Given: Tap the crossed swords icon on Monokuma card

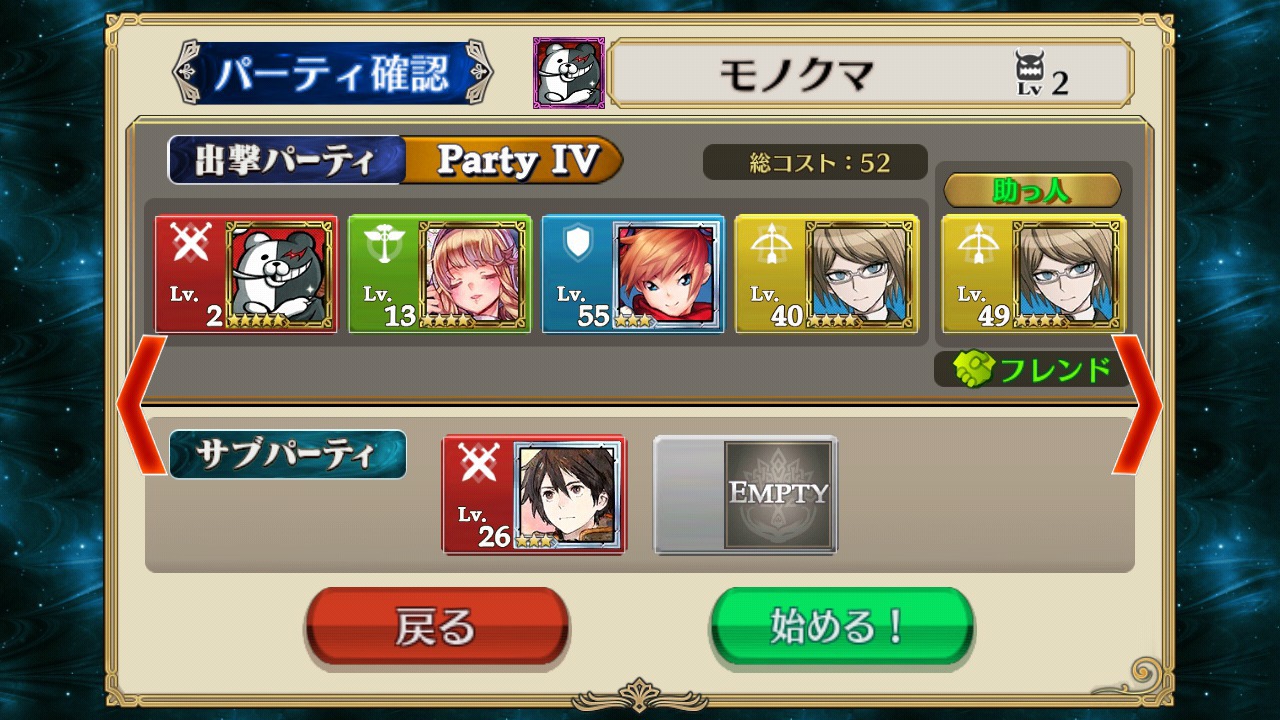Looking at the screenshot, I should click(x=191, y=242).
